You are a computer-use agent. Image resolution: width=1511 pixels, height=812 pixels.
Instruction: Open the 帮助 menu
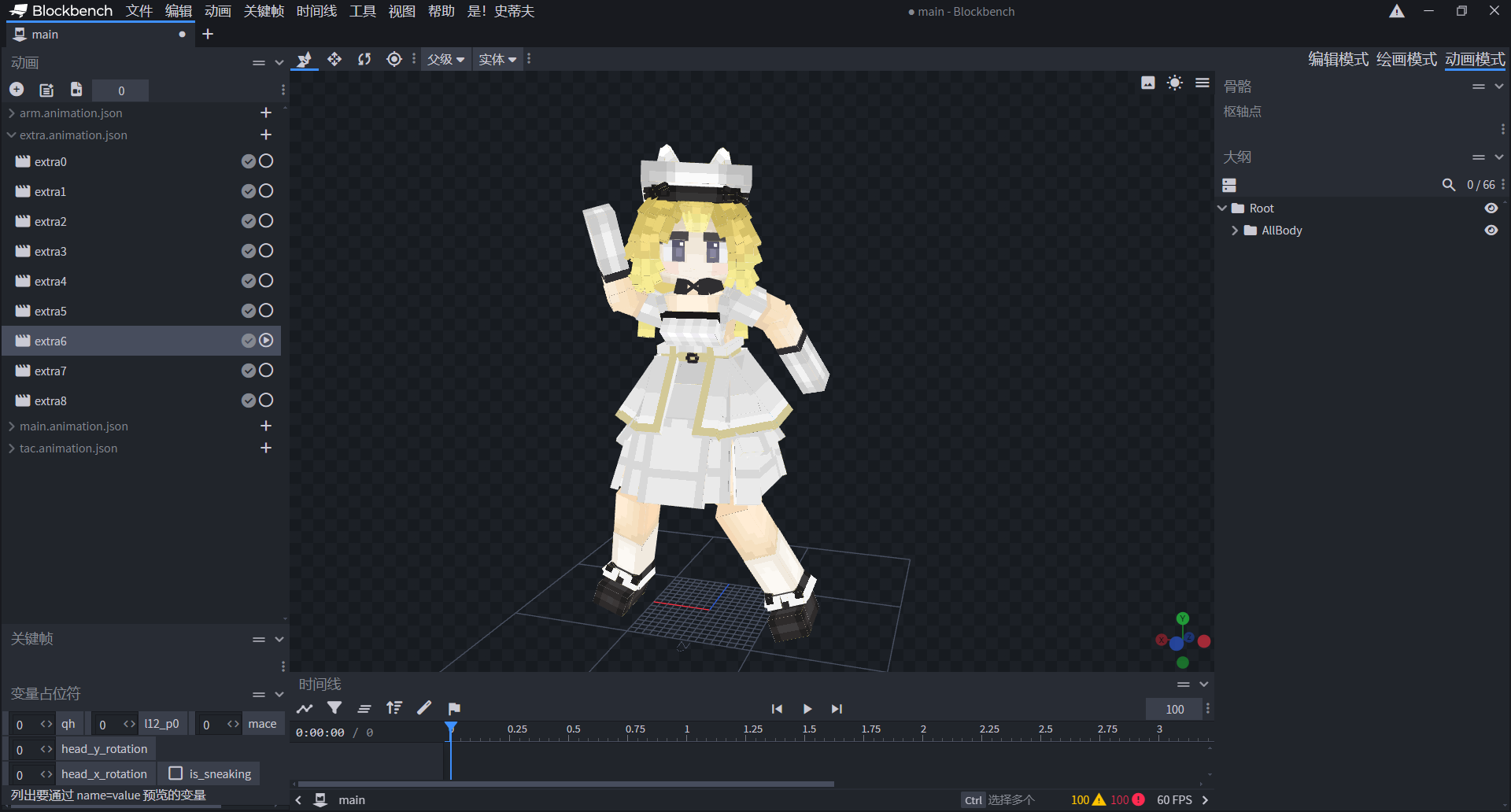(x=441, y=11)
